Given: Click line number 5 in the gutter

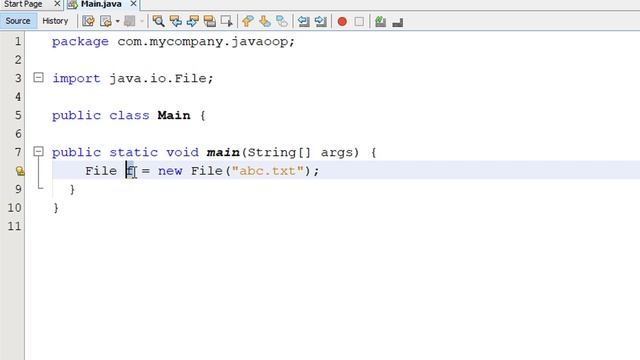Looking at the screenshot, I should [18, 115].
